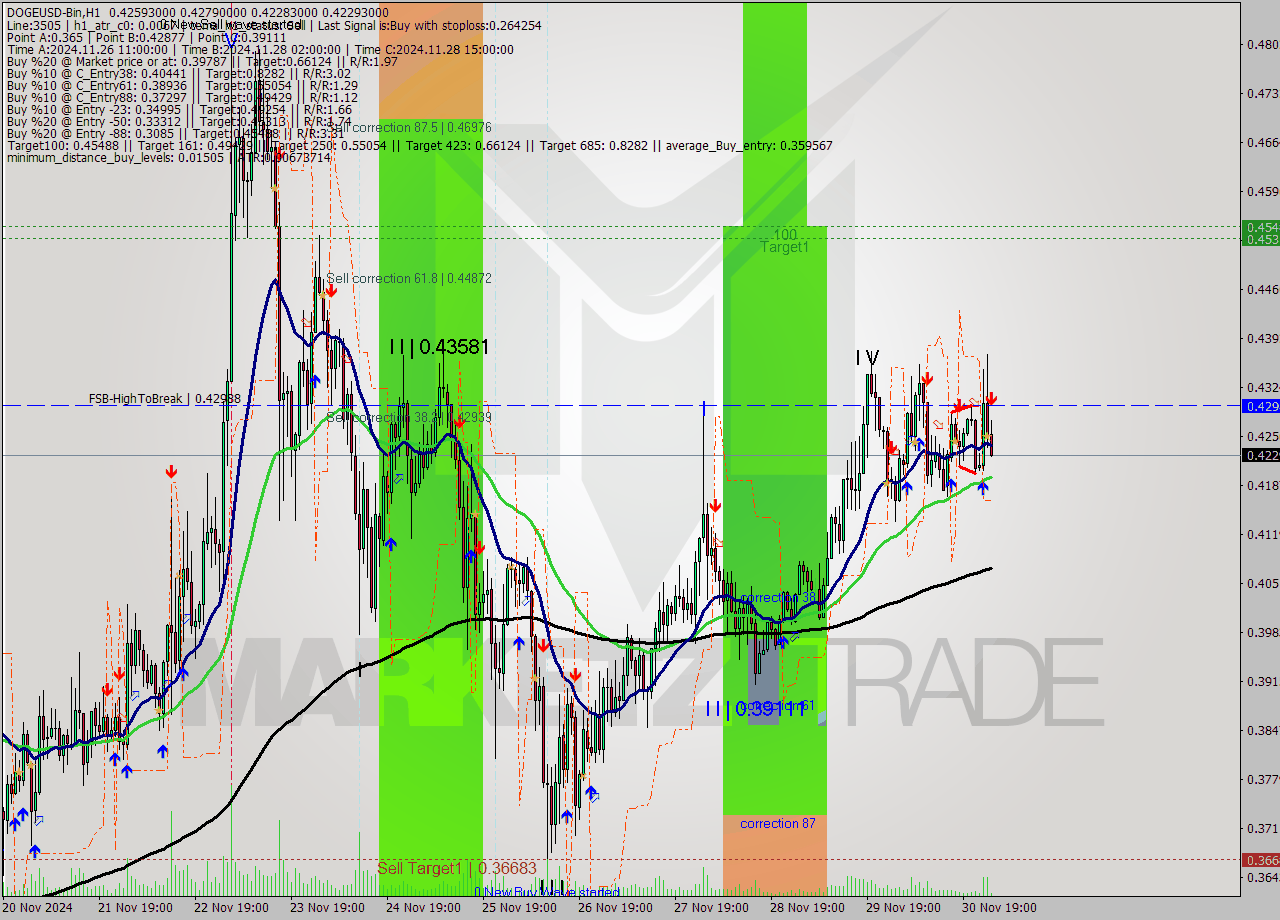Click the 22 Nov 19:00 time label

tap(231, 908)
